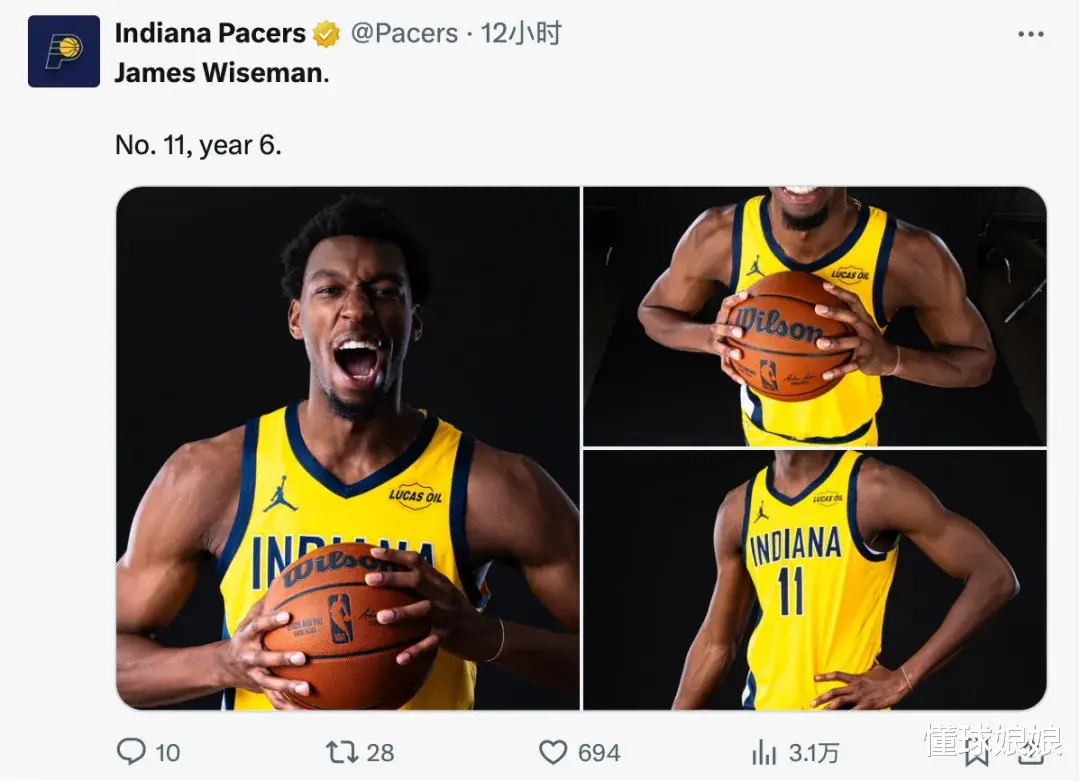Click the reply speech bubble icon

coord(131,751)
